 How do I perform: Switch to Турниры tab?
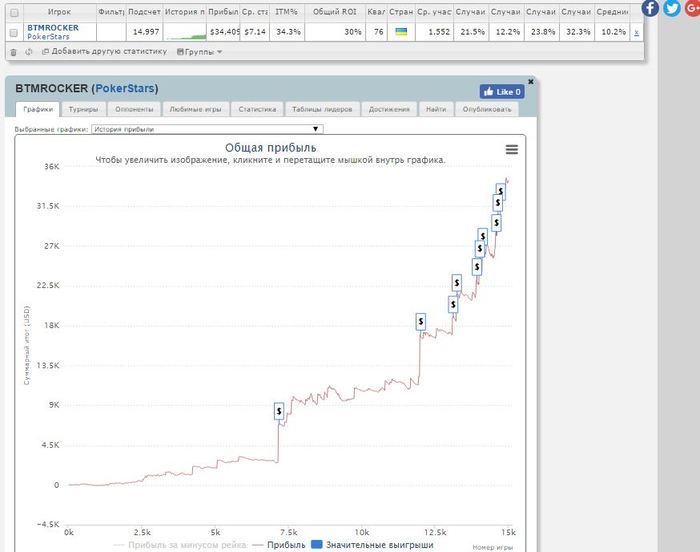[83, 109]
